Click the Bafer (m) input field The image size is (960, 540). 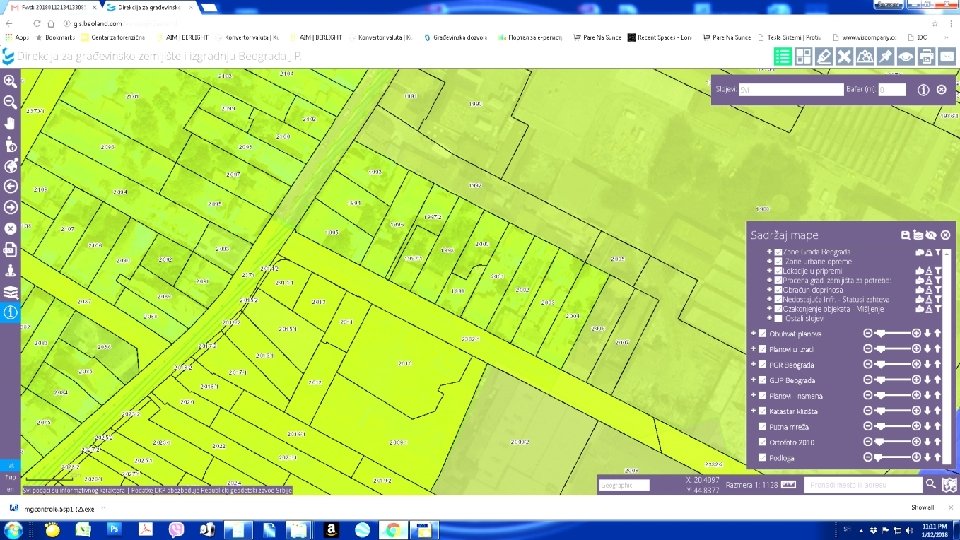tap(892, 90)
